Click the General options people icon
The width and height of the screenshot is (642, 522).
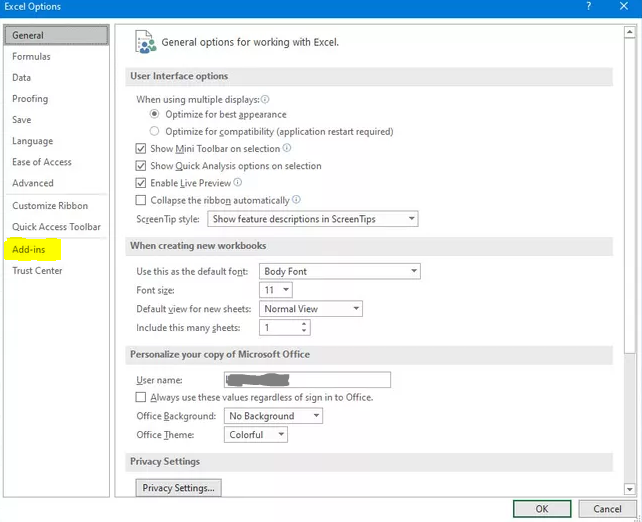point(146,42)
